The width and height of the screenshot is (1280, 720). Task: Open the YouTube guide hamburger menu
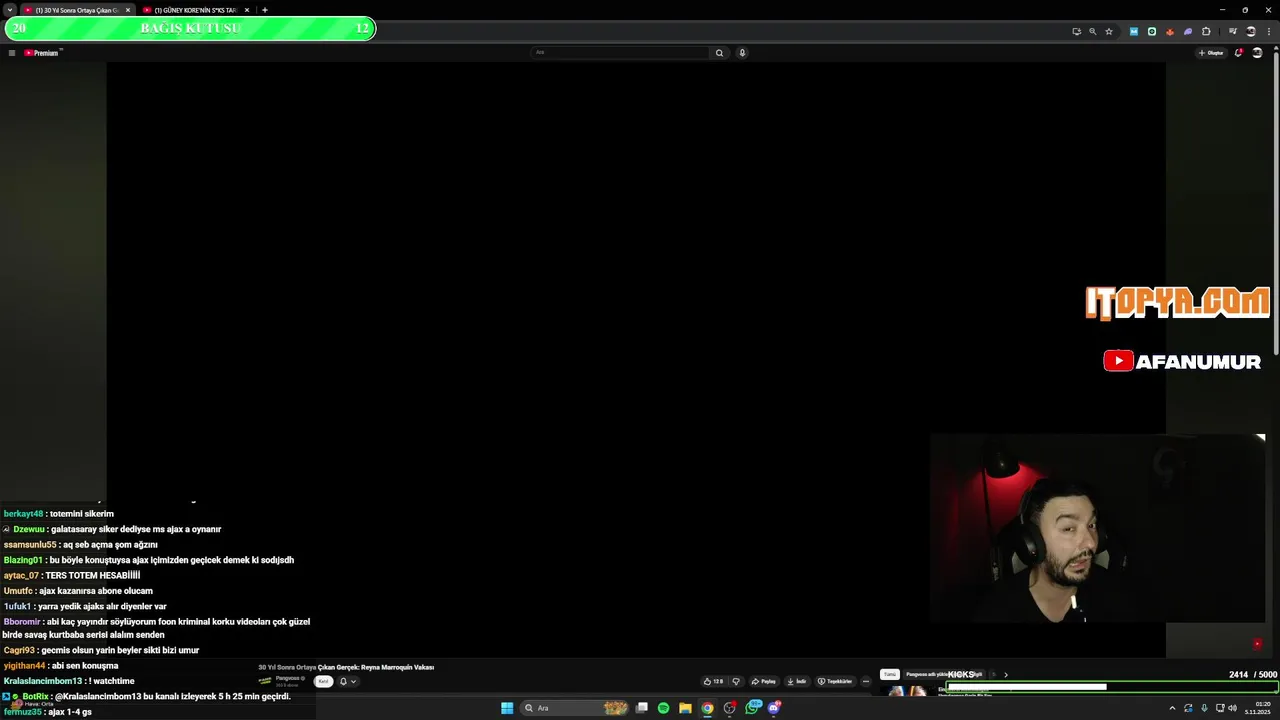click(12, 53)
